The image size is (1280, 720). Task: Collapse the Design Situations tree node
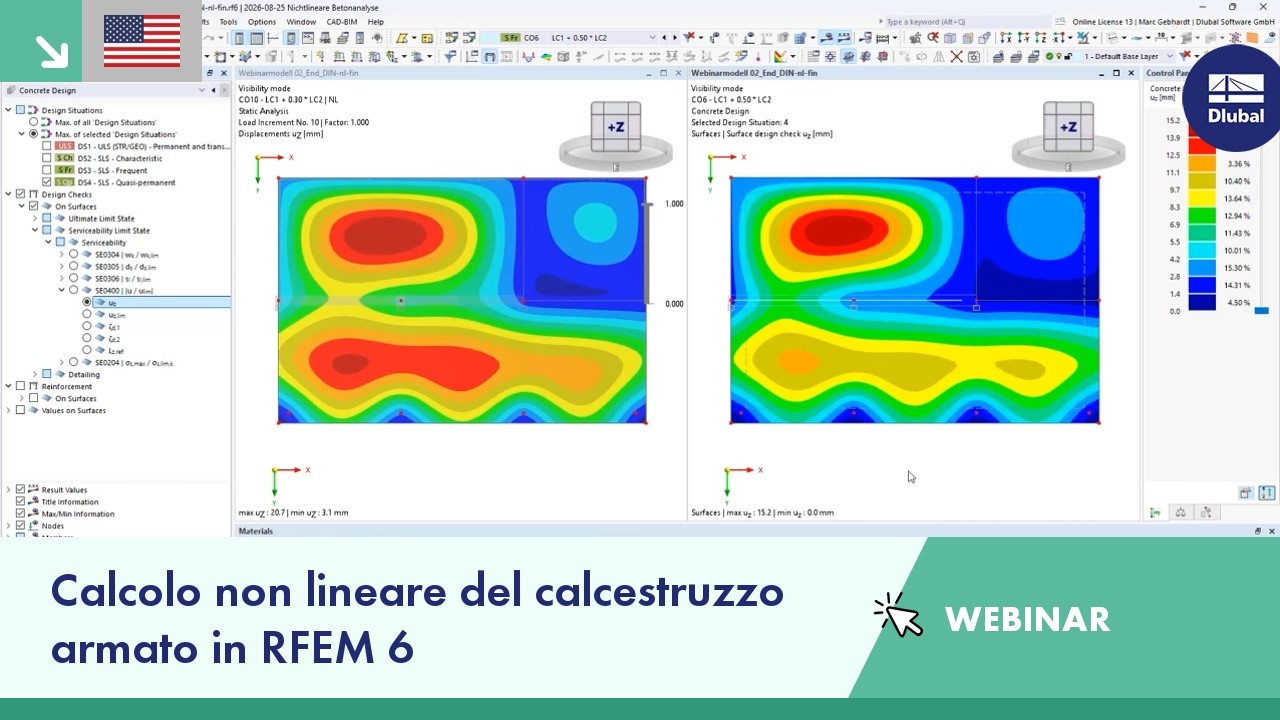[9, 110]
